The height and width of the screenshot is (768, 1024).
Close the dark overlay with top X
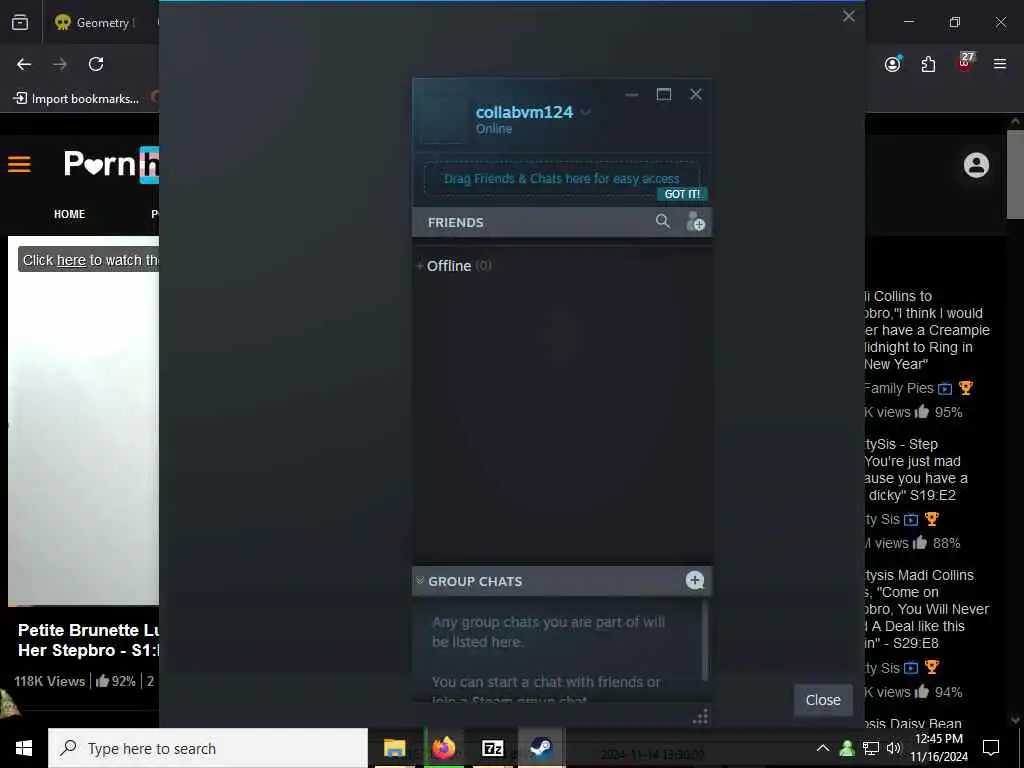click(x=848, y=16)
